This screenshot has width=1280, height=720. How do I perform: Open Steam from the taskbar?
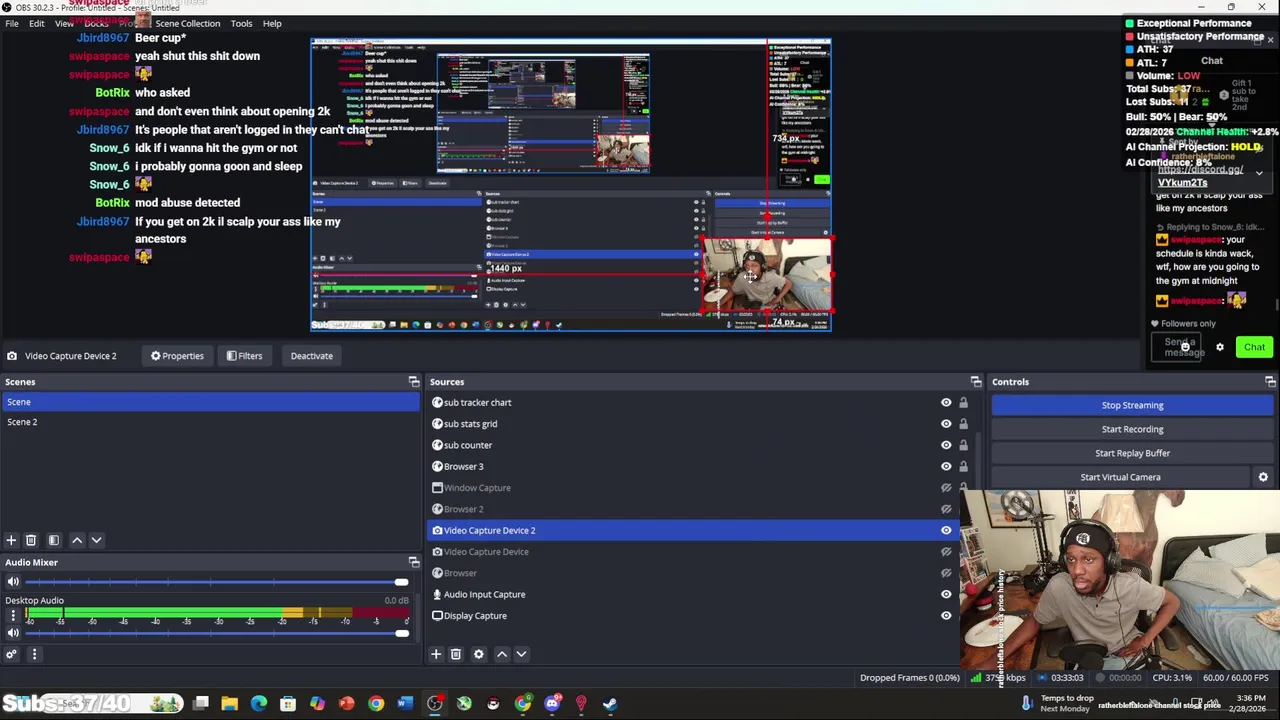pos(610,704)
